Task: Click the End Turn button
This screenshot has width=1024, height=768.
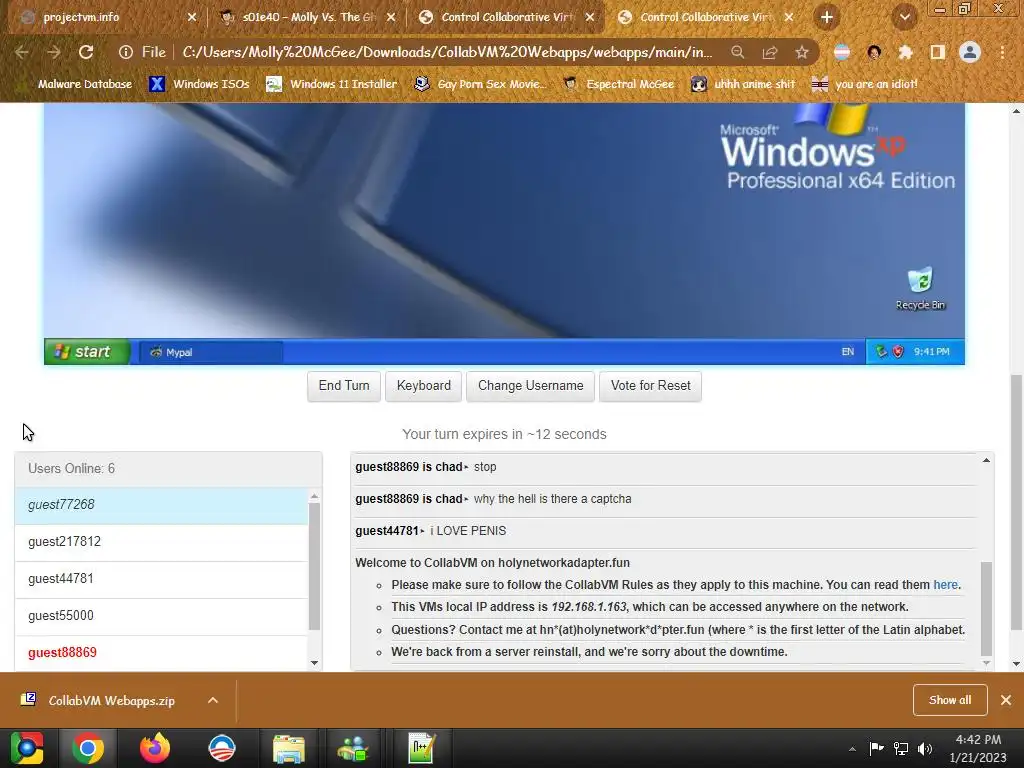Action: coord(344,386)
